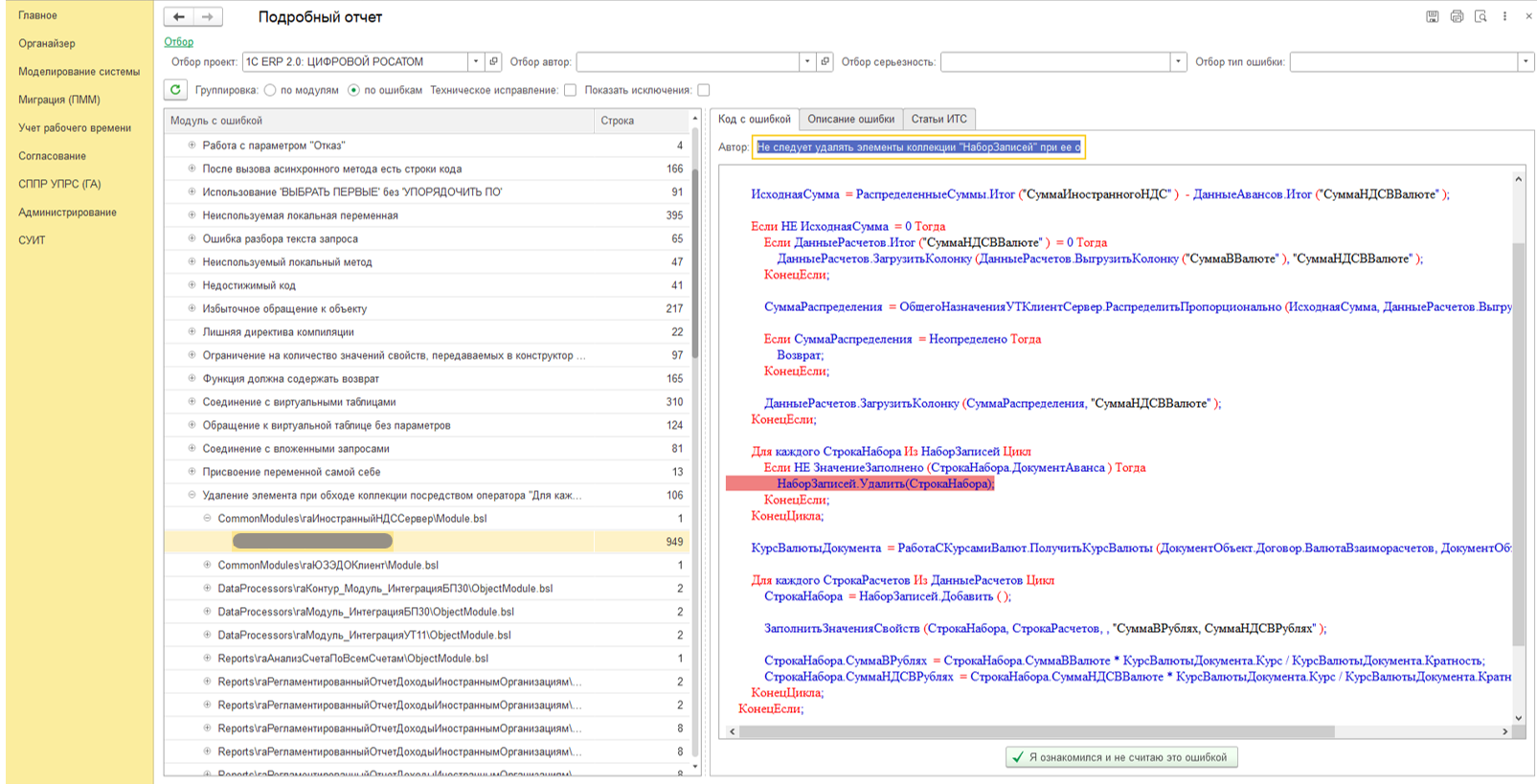Toggle Техническое исправление checkbox
This screenshot has height=784, width=1537.
(570, 90)
